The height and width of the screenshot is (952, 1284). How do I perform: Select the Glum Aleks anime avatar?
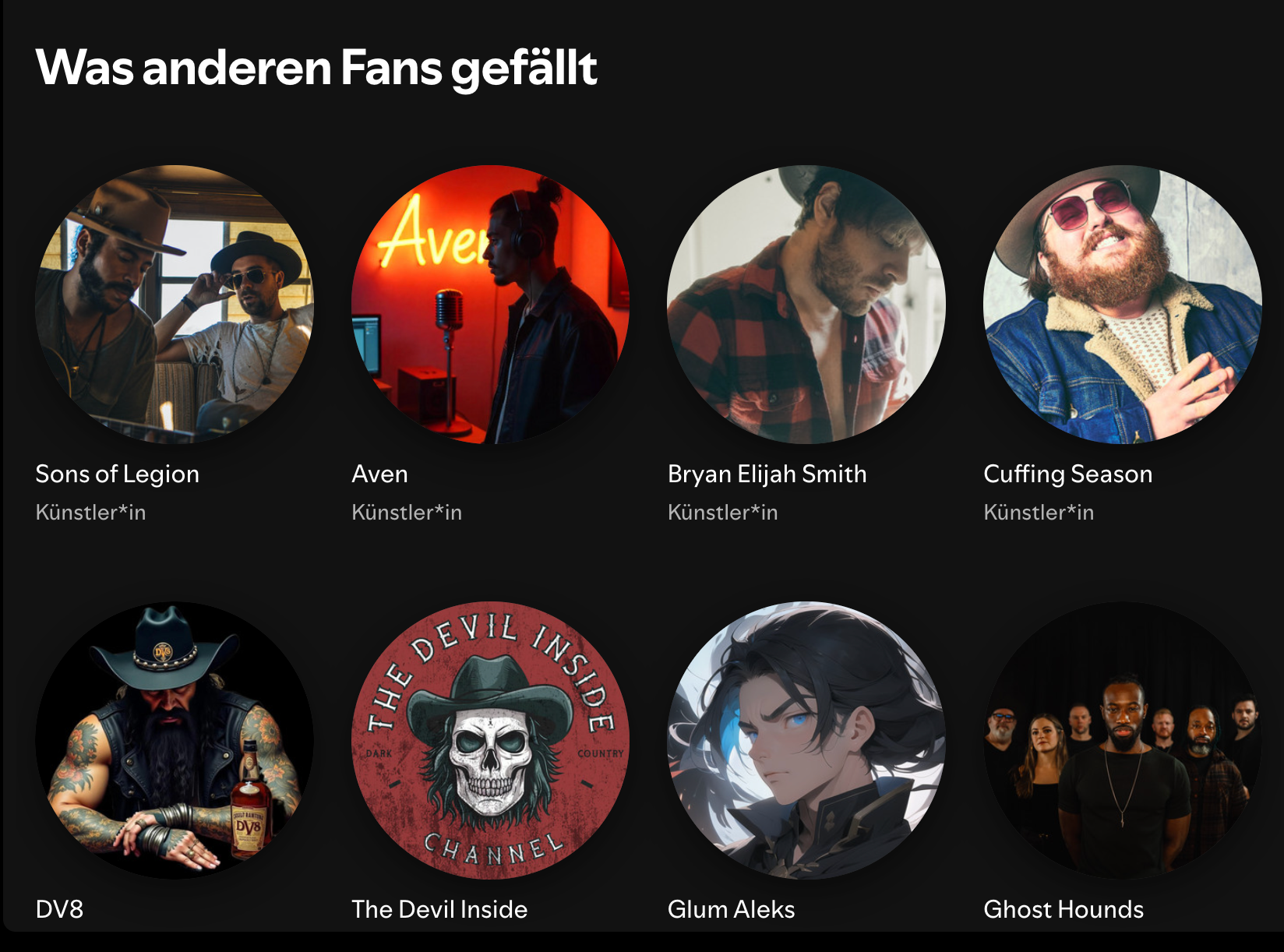click(806, 740)
